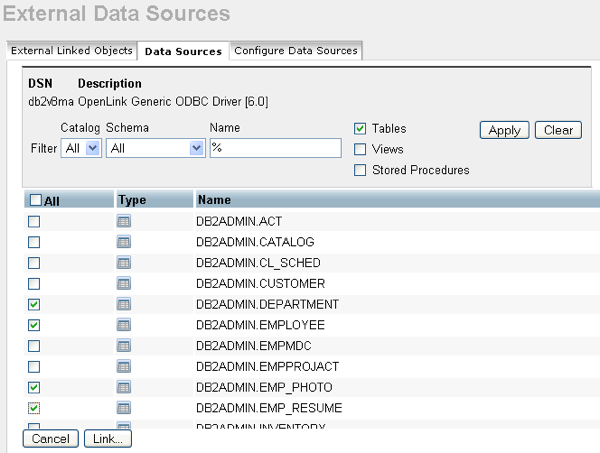This screenshot has height=453, width=600.
Task: Click table icon beside DB2ADMIN.DEPARTMENT
Action: [x=124, y=304]
